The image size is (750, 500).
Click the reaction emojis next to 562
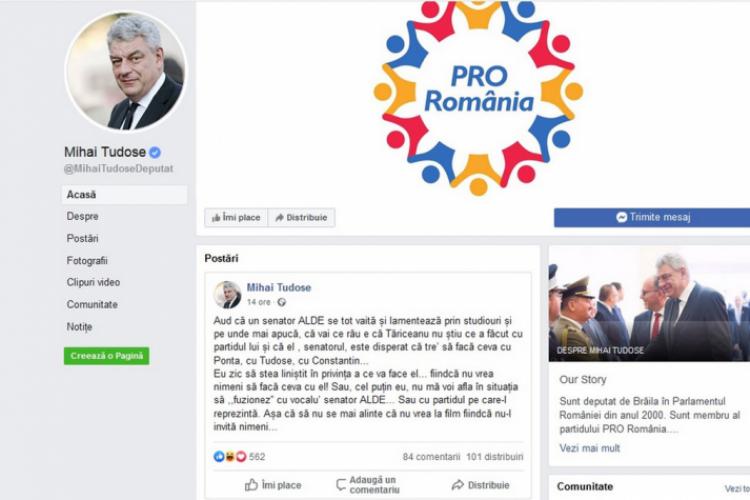coord(230,456)
